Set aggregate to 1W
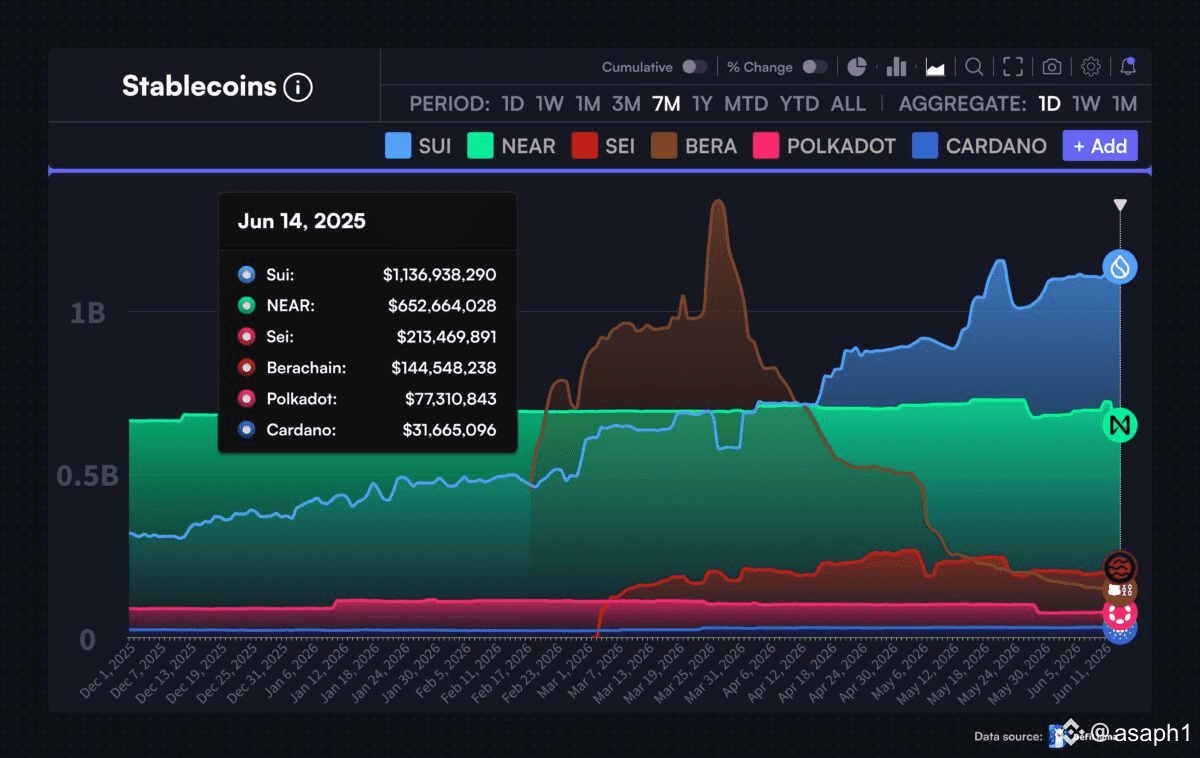 (1086, 104)
